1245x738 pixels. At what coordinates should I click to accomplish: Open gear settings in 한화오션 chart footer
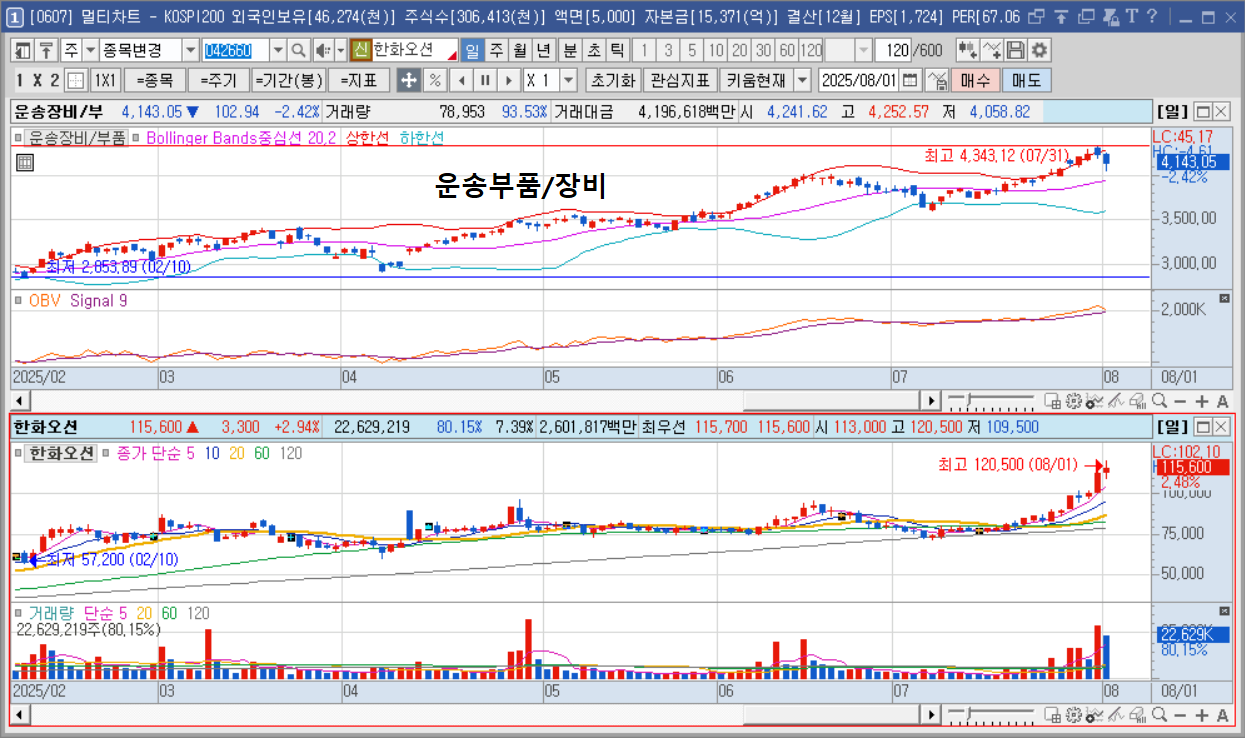click(x=1075, y=714)
